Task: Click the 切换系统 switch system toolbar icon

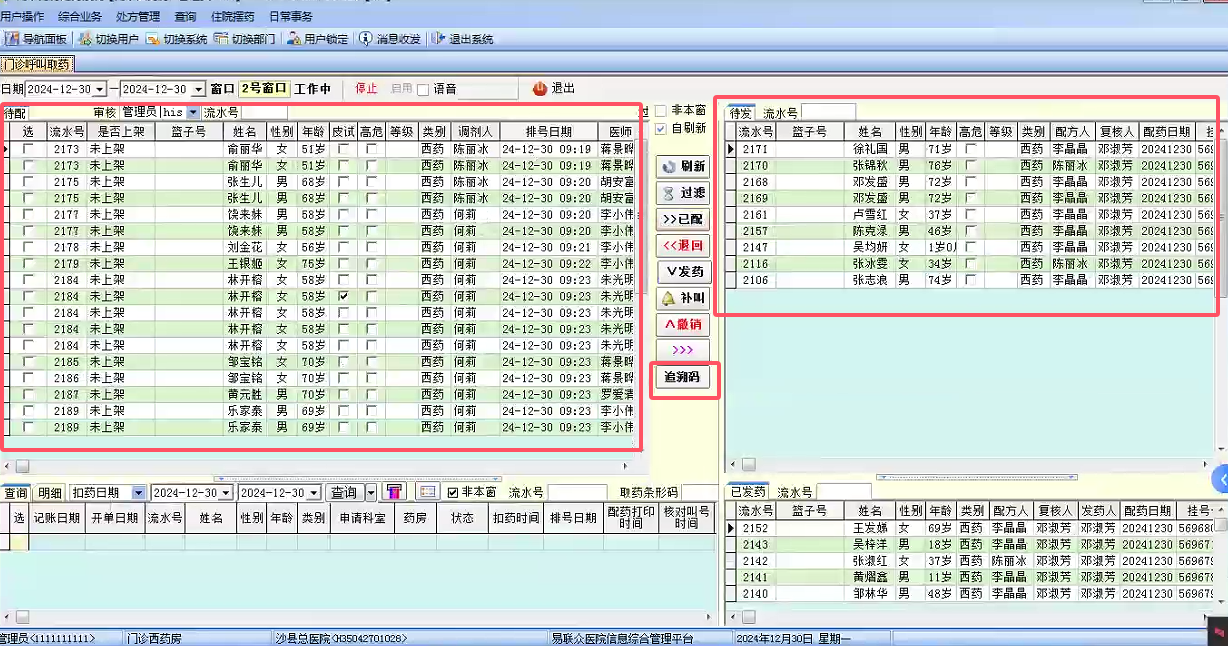Action: [176, 39]
